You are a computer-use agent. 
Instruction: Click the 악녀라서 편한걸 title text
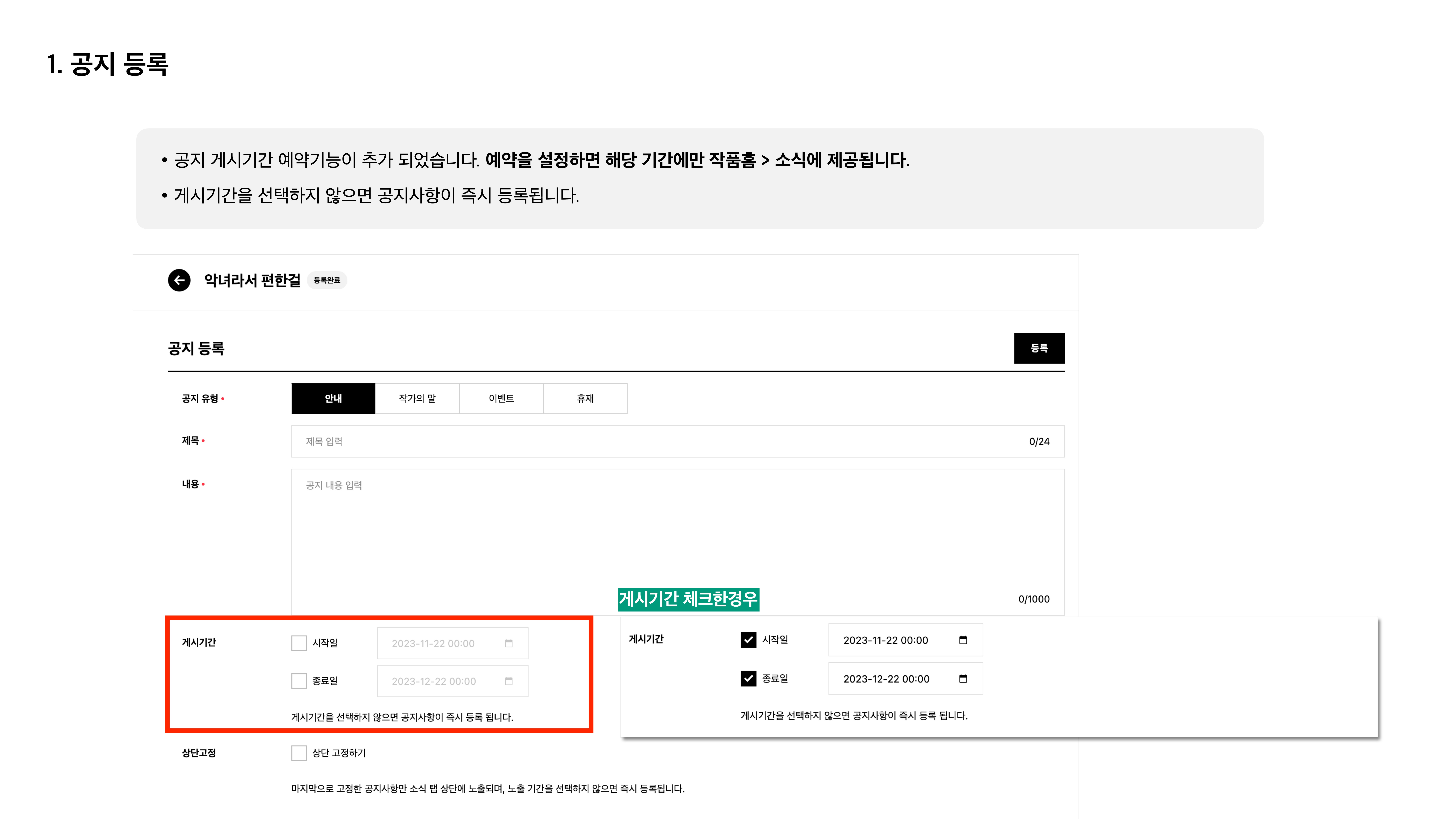tap(253, 280)
